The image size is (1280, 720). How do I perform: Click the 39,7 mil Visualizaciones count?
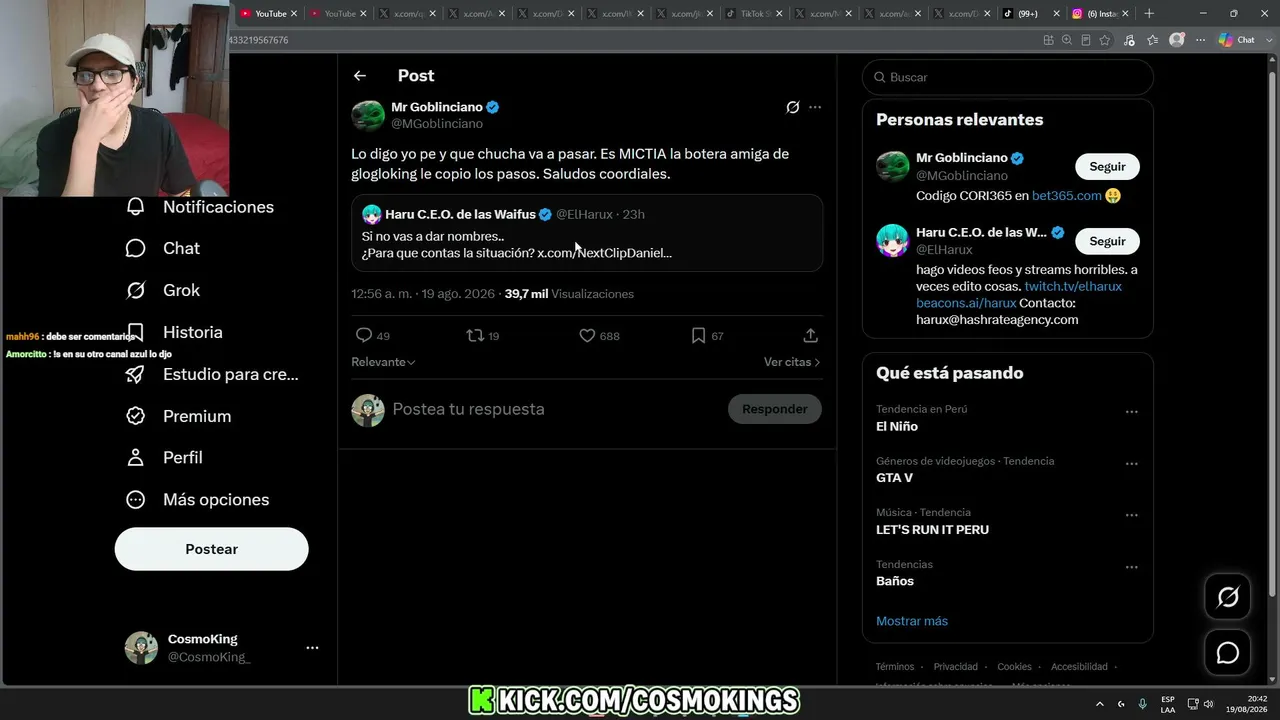(569, 294)
